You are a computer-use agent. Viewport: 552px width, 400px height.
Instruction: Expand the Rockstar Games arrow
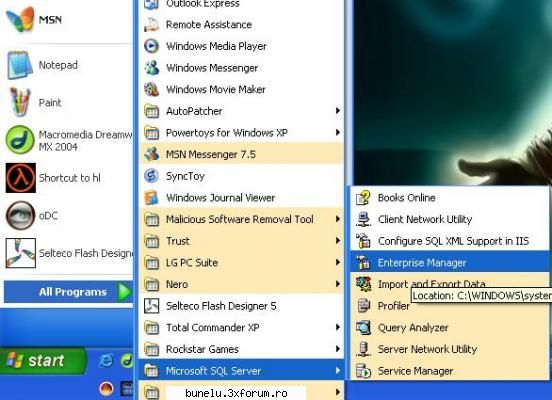click(338, 349)
